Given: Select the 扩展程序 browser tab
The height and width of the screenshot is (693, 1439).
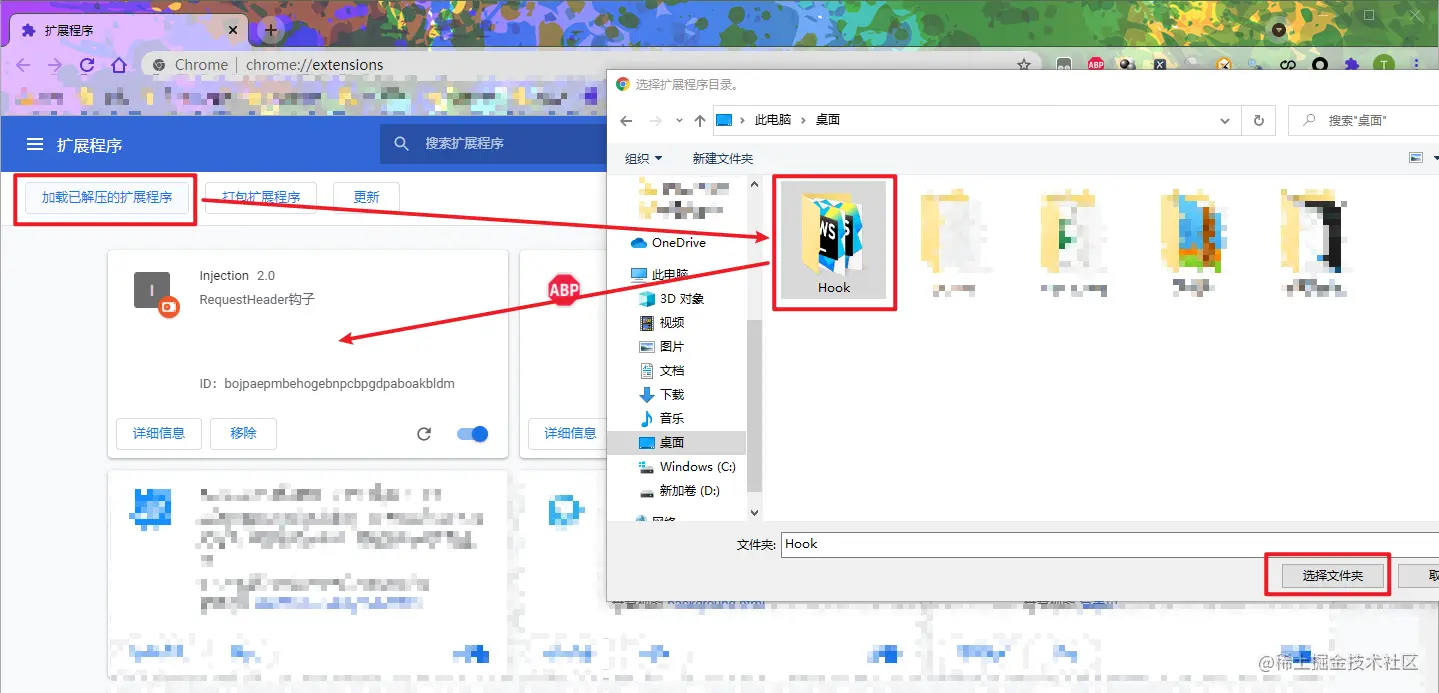Looking at the screenshot, I should coord(129,30).
